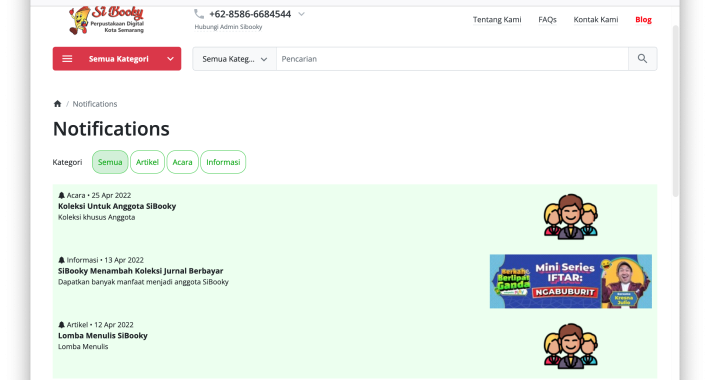Screen dimensions: 710x380
Task: Go to home via breadcrumb house icon
Action: tap(58, 104)
